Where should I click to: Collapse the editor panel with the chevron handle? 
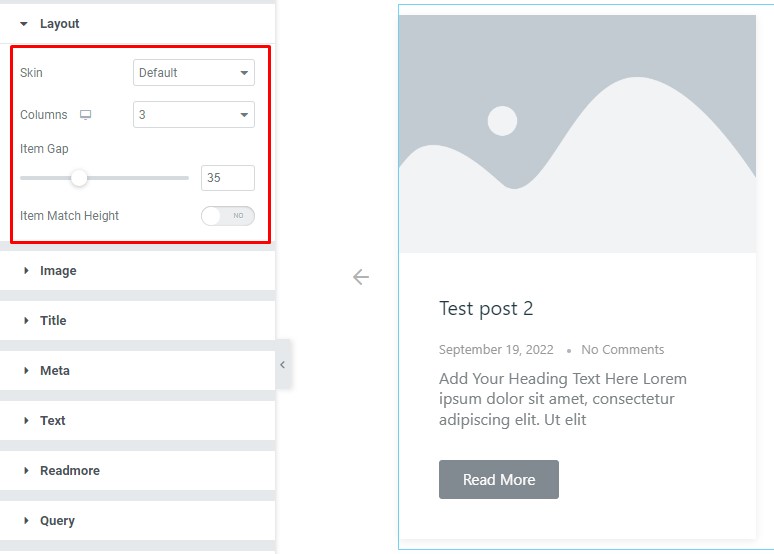coord(282,365)
